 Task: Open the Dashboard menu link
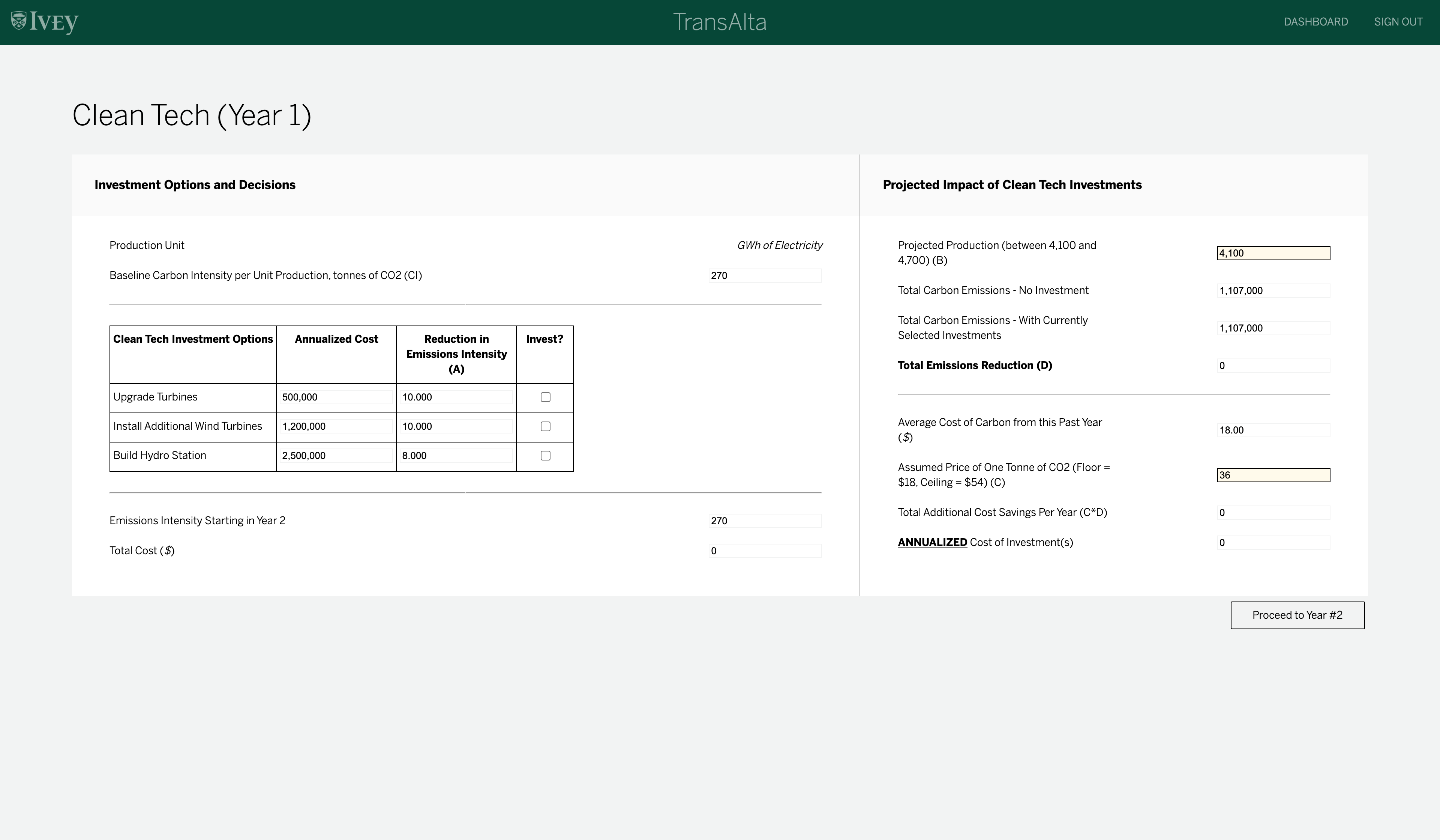1315,22
